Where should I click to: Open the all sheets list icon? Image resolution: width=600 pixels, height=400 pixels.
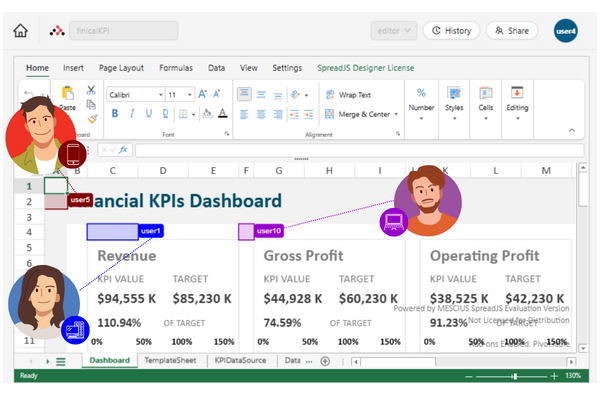(61, 361)
